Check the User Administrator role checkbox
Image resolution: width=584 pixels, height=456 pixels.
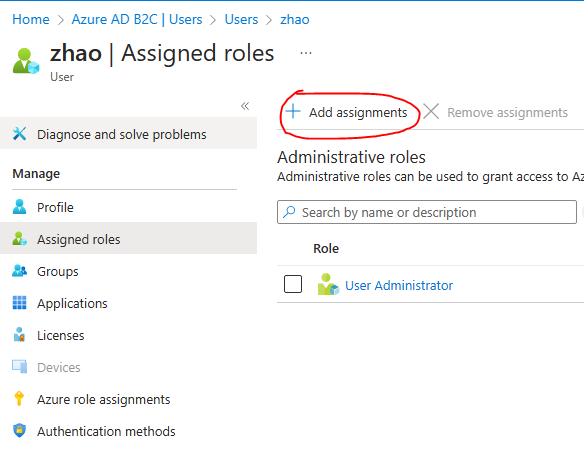pos(293,284)
